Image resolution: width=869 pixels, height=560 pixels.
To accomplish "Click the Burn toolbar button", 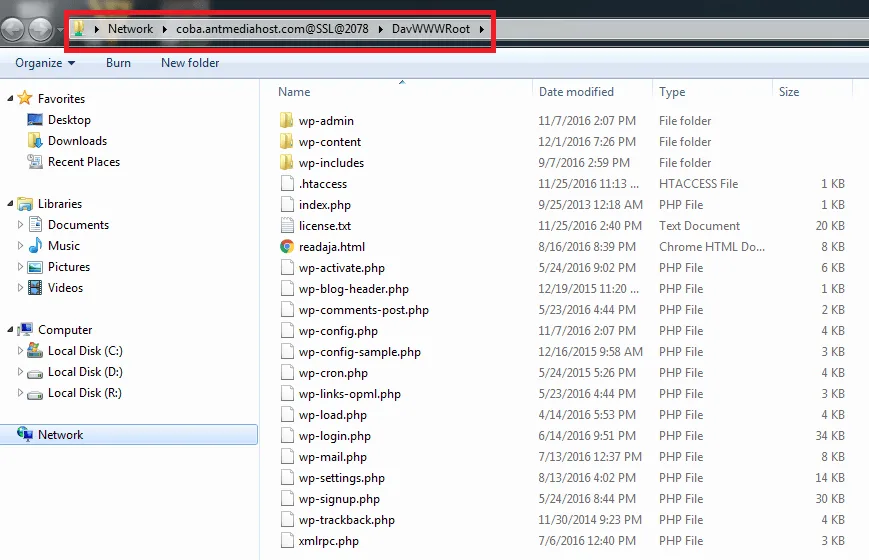I will click(x=118, y=63).
